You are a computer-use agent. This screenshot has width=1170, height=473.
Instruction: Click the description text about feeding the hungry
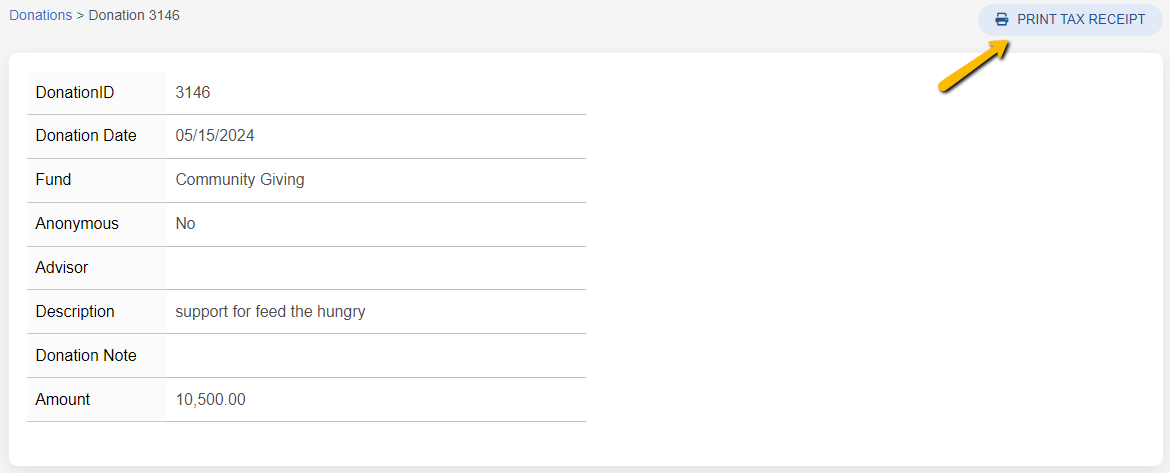point(270,312)
